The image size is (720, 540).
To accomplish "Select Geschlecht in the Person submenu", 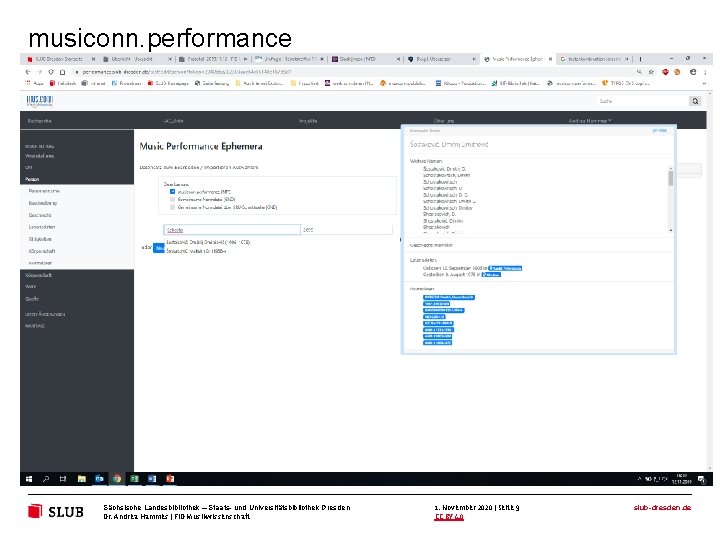I will (x=40, y=215).
